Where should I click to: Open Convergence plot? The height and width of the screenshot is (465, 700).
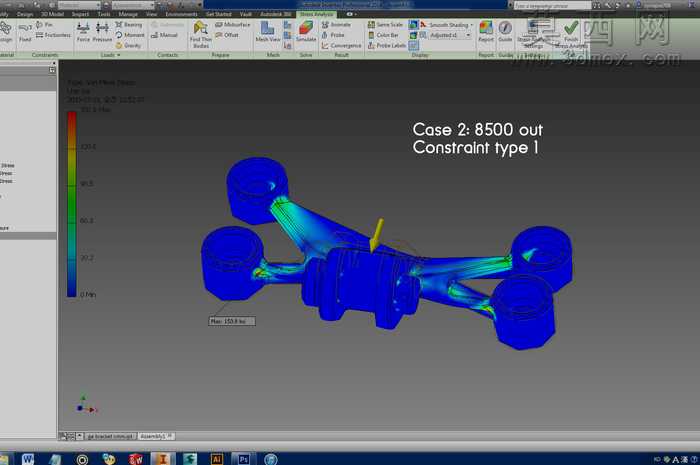coord(341,46)
